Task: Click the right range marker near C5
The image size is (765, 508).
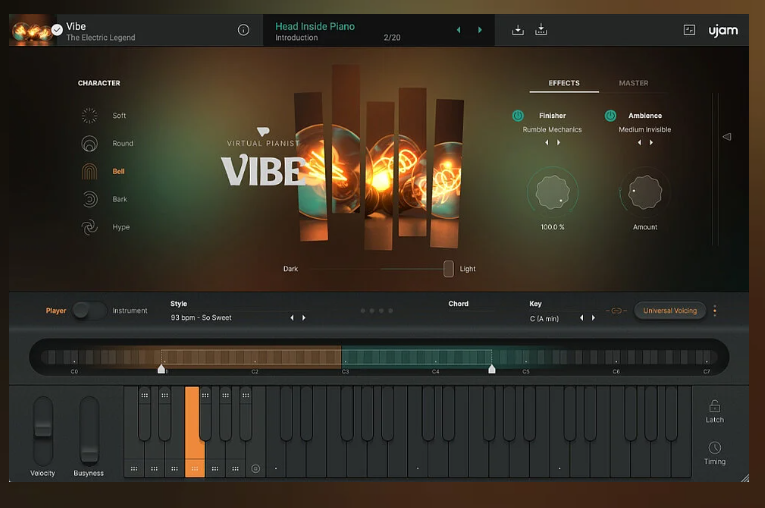Action: pos(492,369)
